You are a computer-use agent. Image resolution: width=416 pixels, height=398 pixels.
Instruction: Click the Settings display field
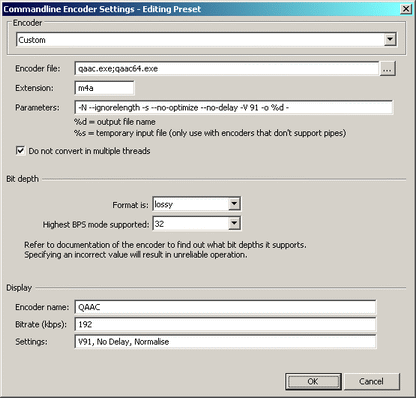[225, 342]
